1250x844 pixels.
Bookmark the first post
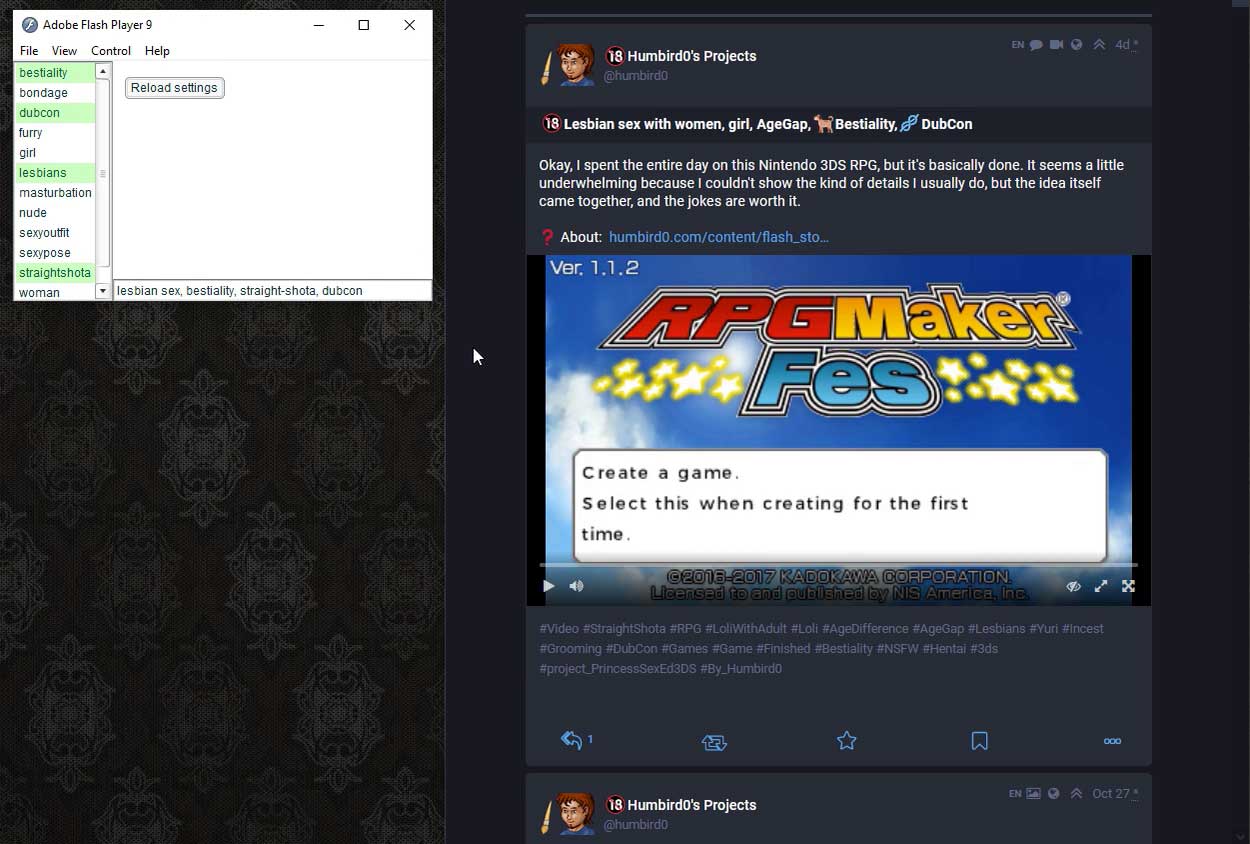click(x=979, y=741)
